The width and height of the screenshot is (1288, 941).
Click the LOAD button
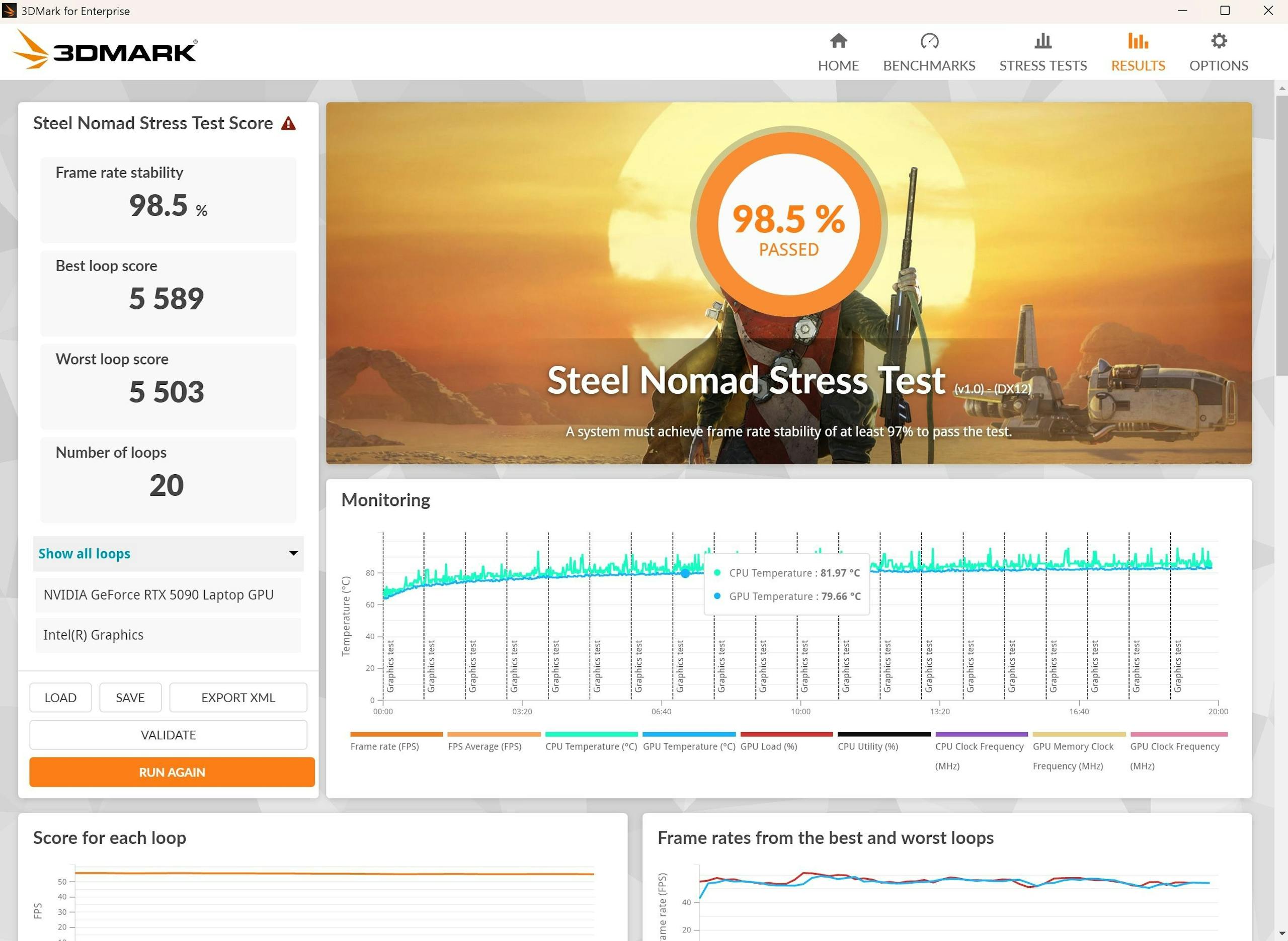tap(60, 698)
